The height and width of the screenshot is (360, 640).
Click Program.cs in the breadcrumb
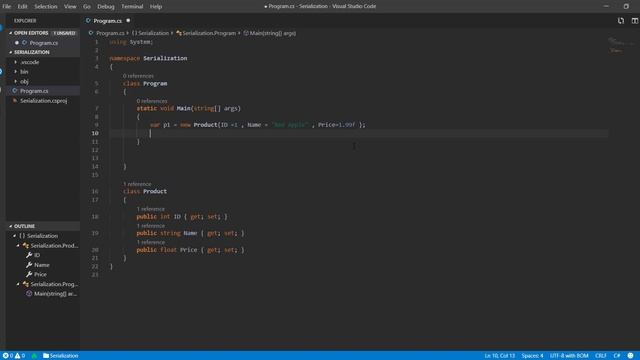(x=110, y=33)
